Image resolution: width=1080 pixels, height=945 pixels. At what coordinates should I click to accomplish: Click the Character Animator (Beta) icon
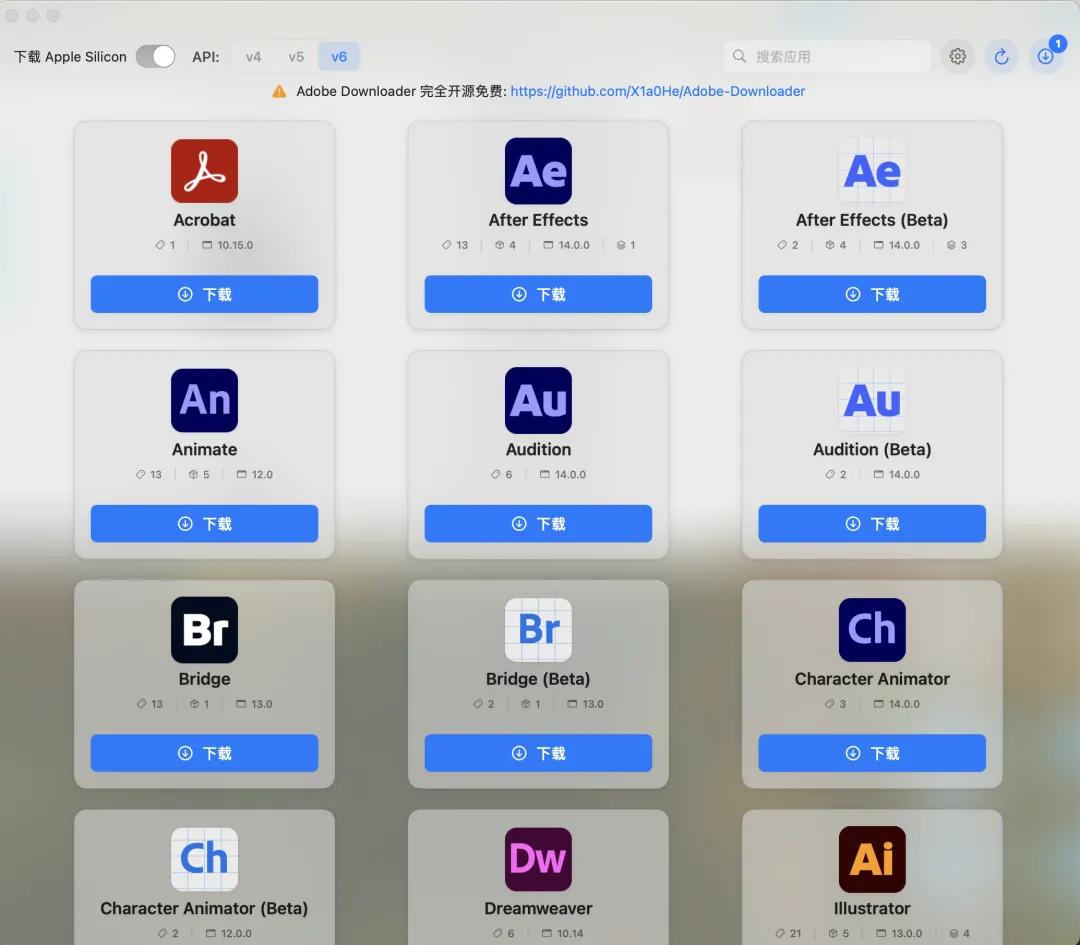tap(205, 859)
